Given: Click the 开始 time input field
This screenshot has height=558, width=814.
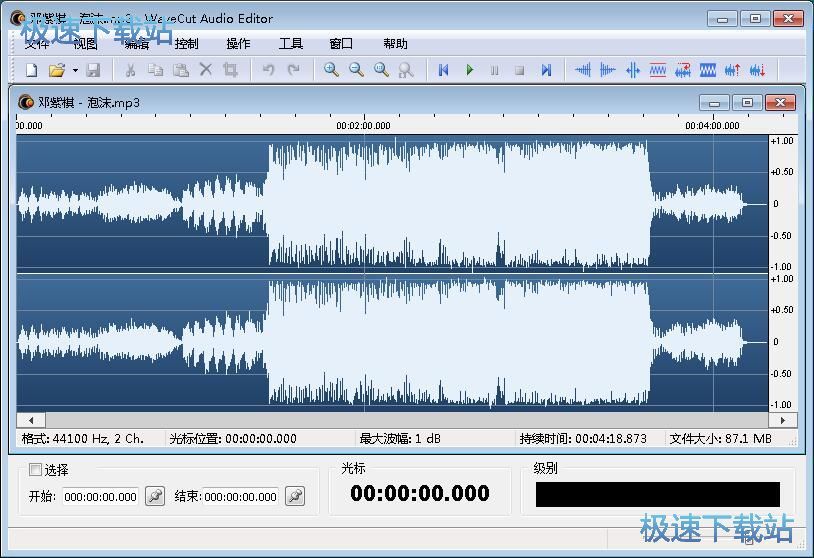Looking at the screenshot, I should [x=100, y=497].
